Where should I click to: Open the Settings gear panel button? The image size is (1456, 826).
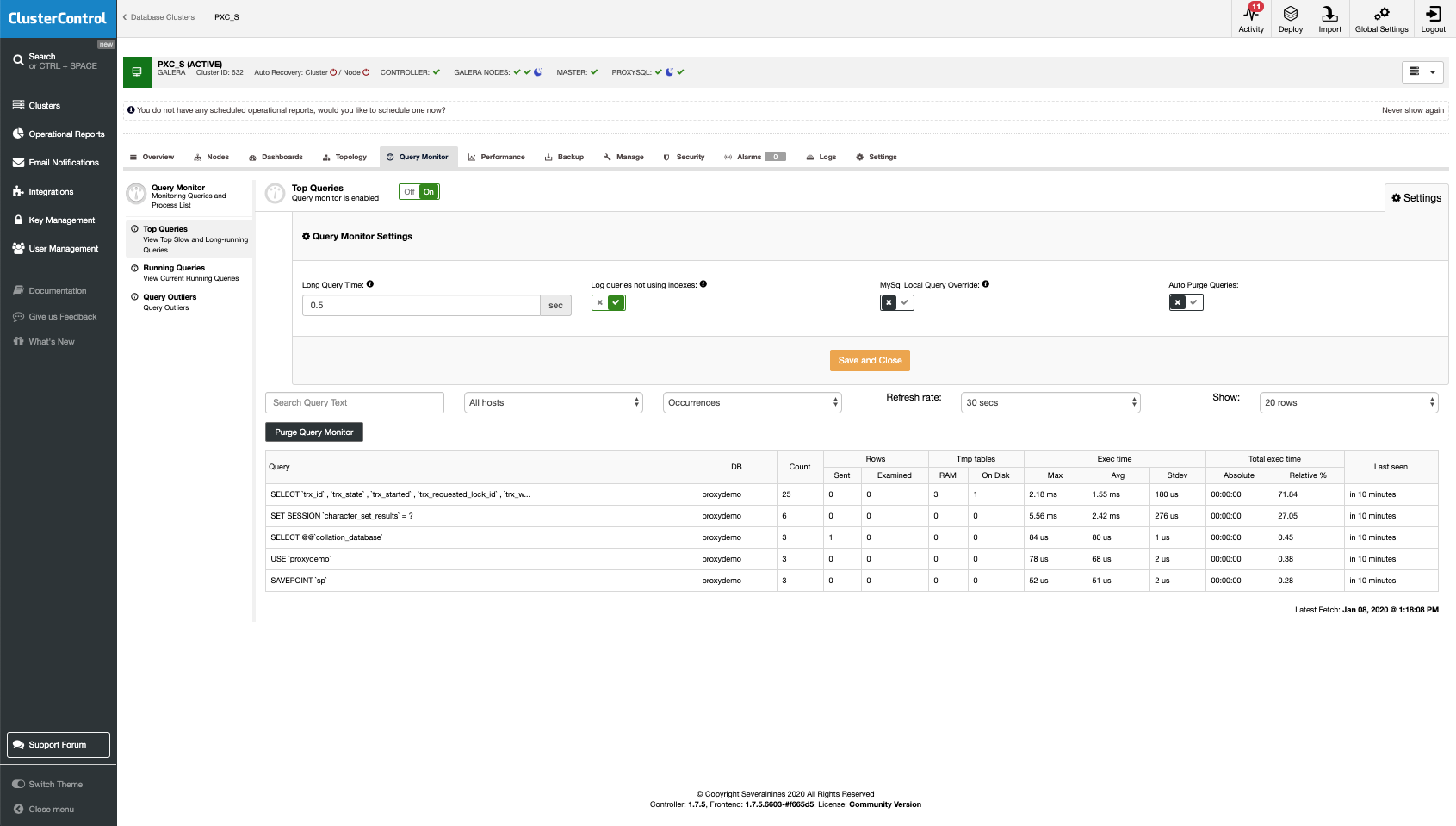(1416, 197)
